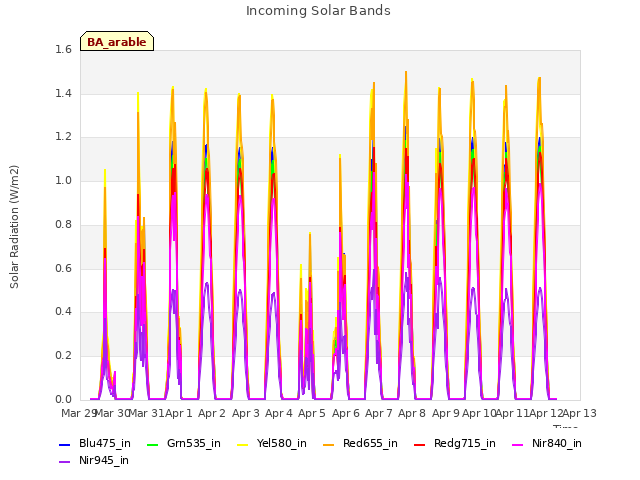Click the Grn535_in green legend swatch

click(x=152, y=444)
